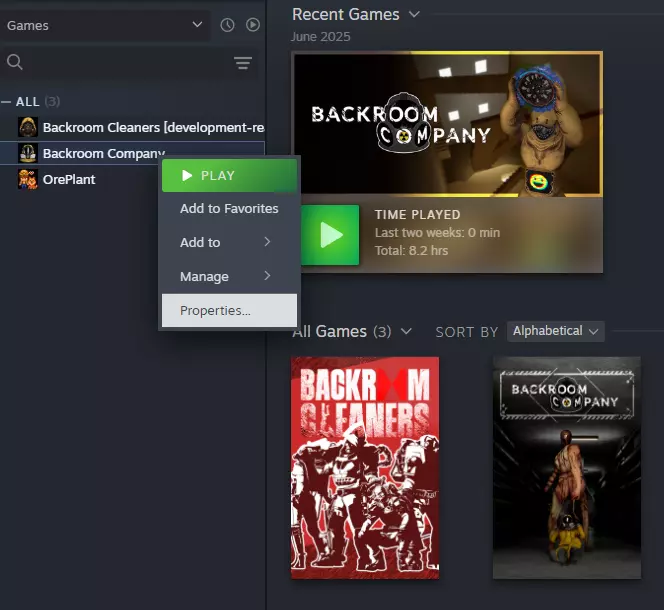Image resolution: width=664 pixels, height=610 pixels.
Task: Open the Backroom Cleaners cover art
Action: pos(365,468)
